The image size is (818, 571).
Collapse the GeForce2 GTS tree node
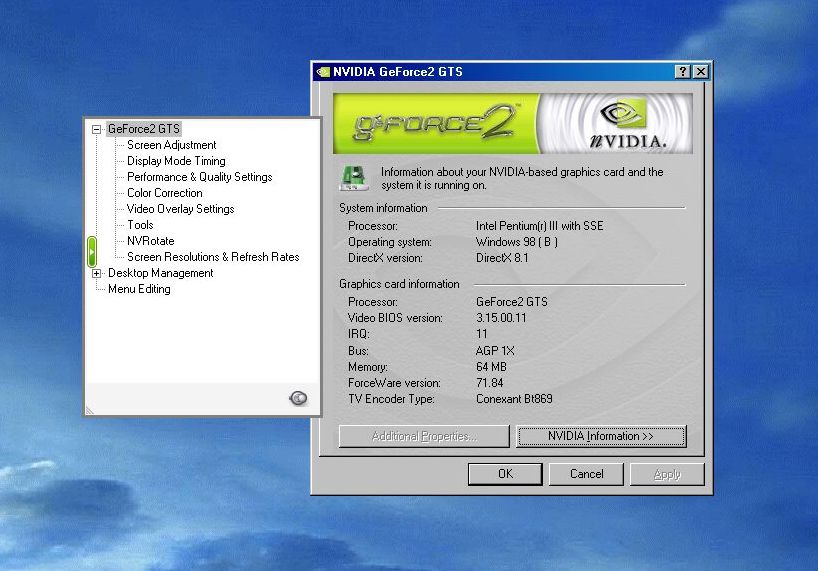(x=97, y=129)
